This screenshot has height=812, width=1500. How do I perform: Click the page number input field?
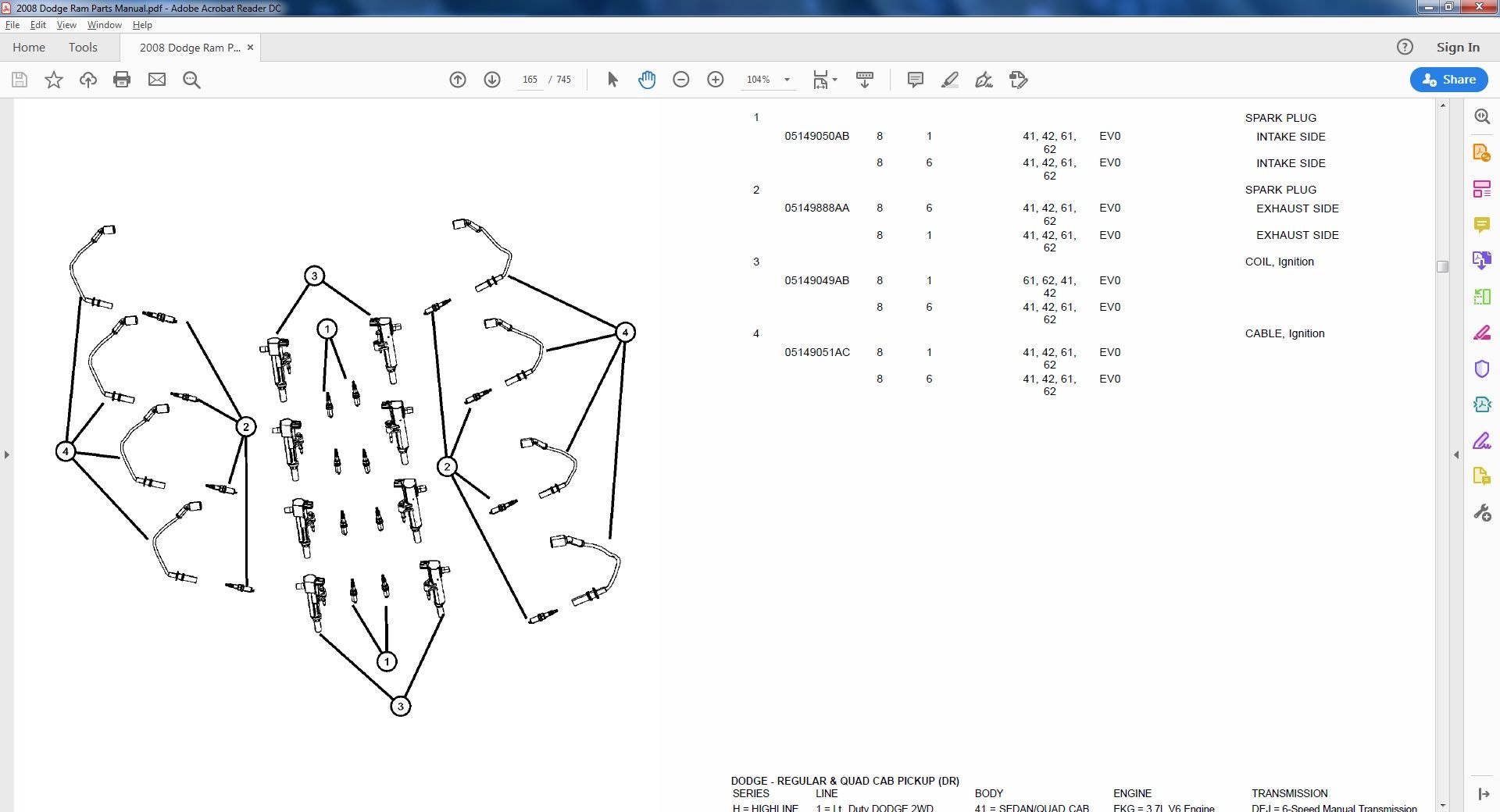click(x=530, y=80)
